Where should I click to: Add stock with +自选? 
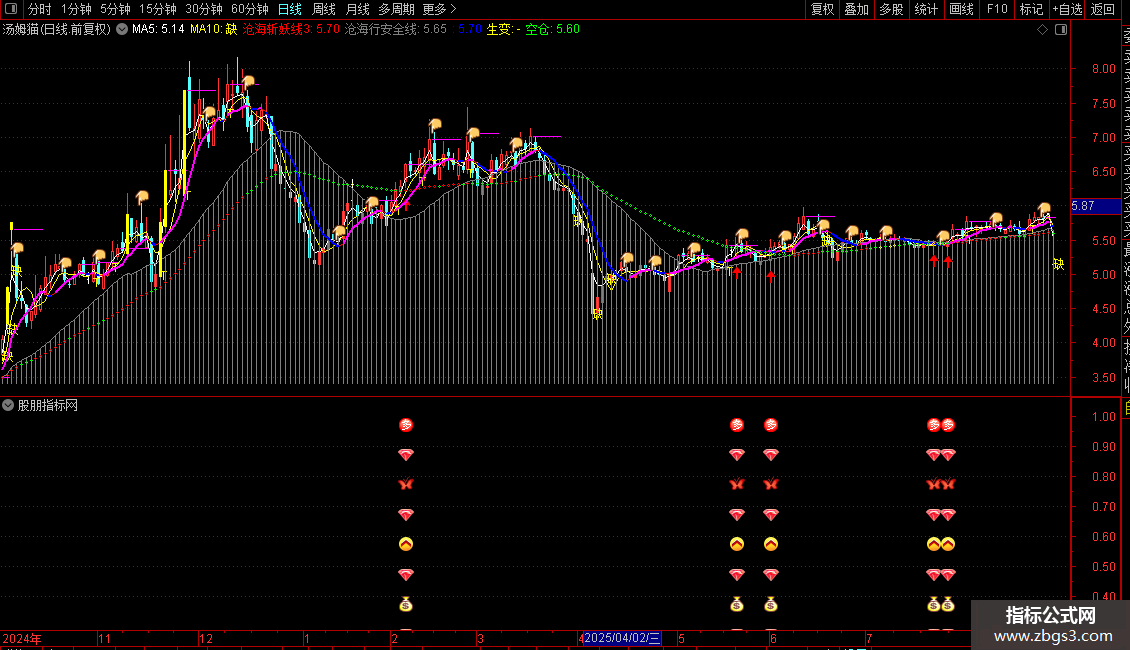click(1067, 9)
